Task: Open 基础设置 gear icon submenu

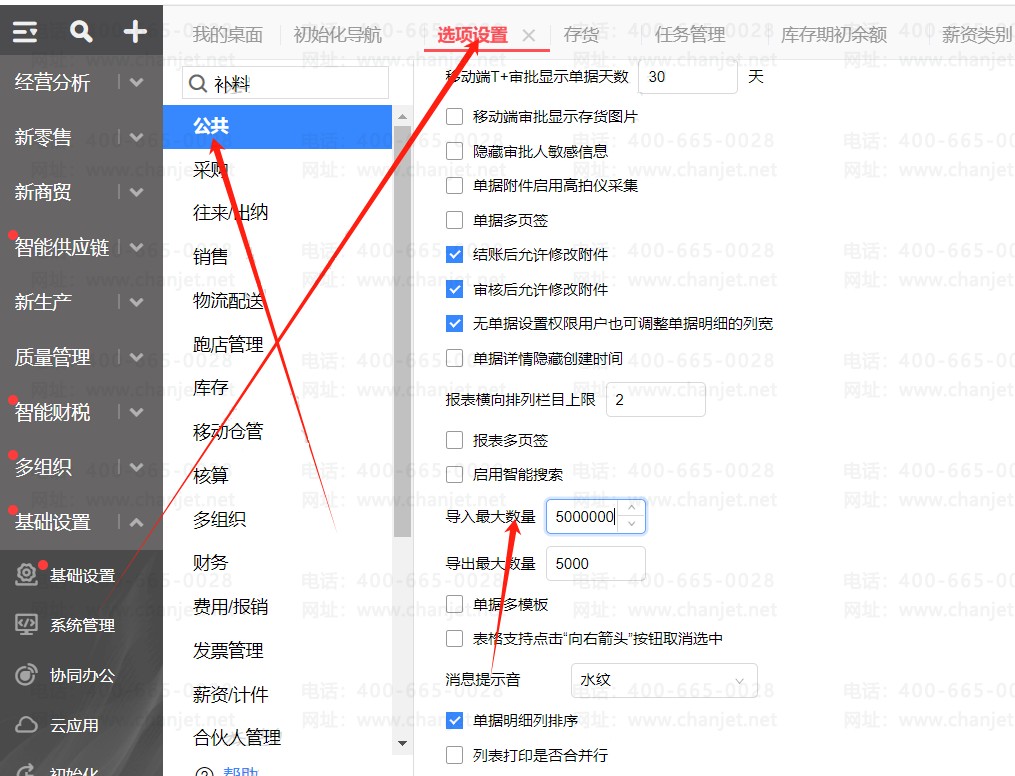Action: click(x=26, y=575)
